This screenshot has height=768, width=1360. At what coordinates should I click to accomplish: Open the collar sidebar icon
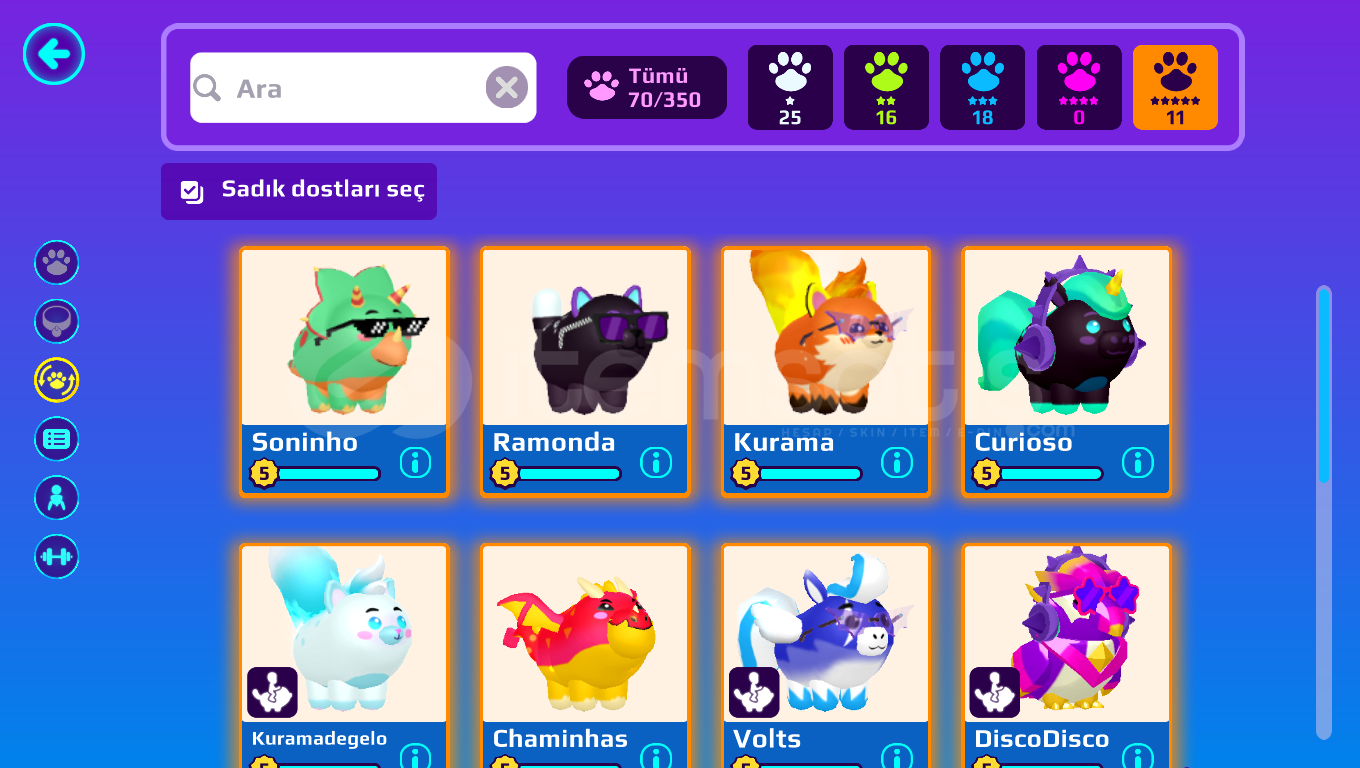[57, 322]
